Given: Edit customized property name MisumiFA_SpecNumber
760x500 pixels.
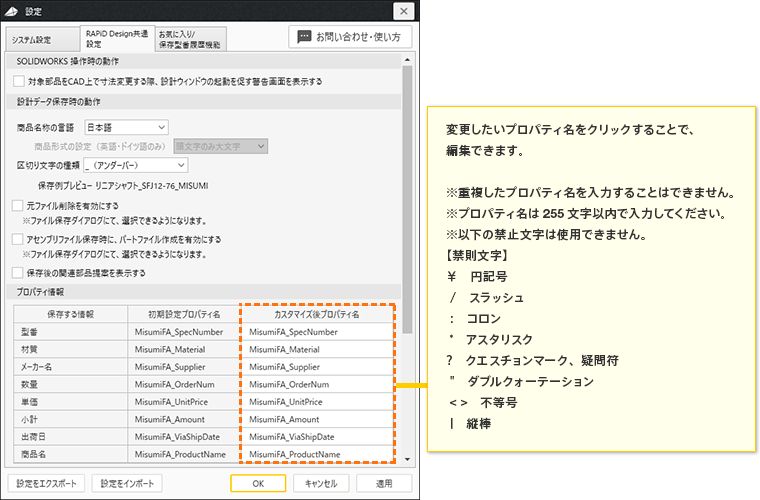Looking at the screenshot, I should tap(317, 332).
